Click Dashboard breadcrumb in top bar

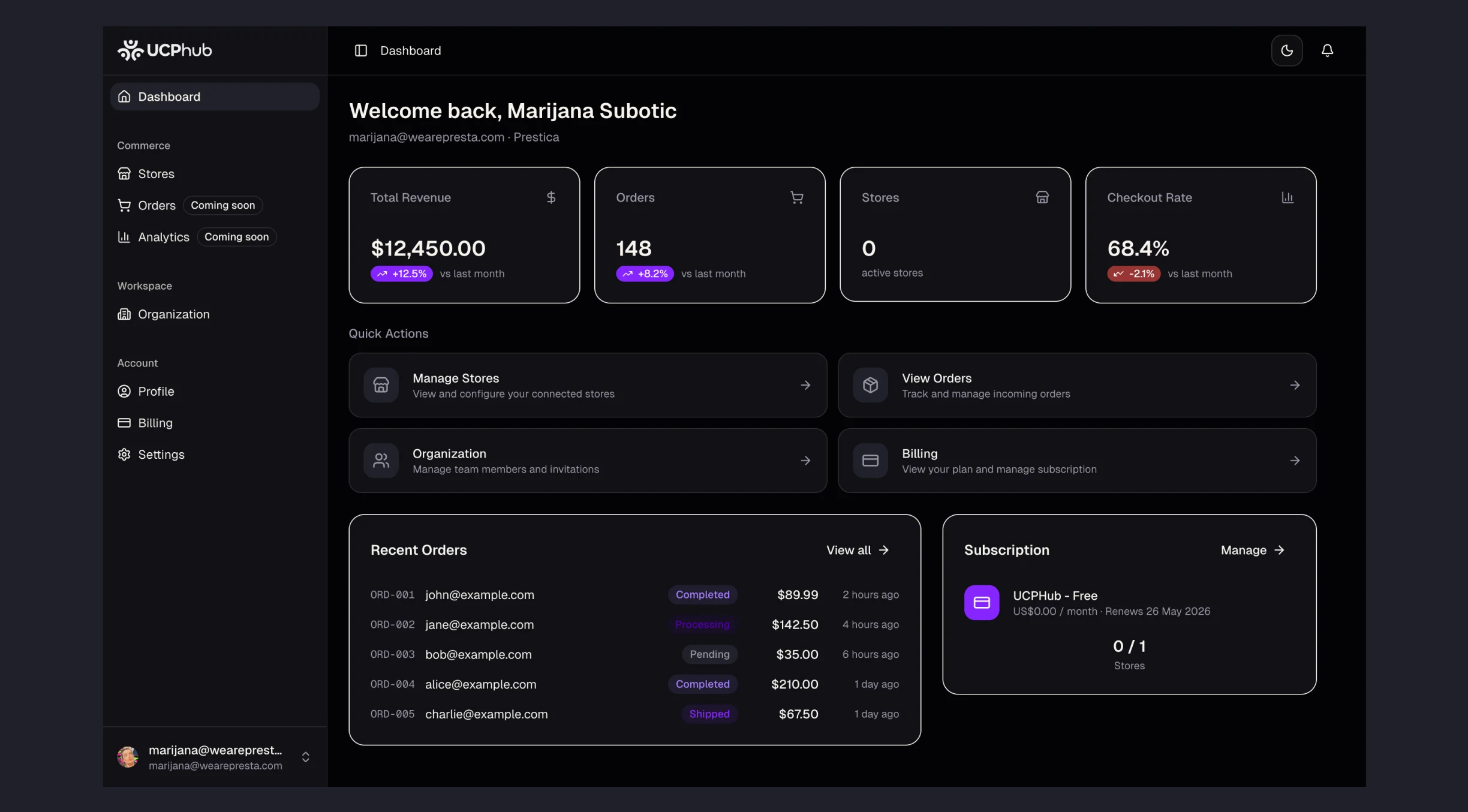tap(411, 51)
